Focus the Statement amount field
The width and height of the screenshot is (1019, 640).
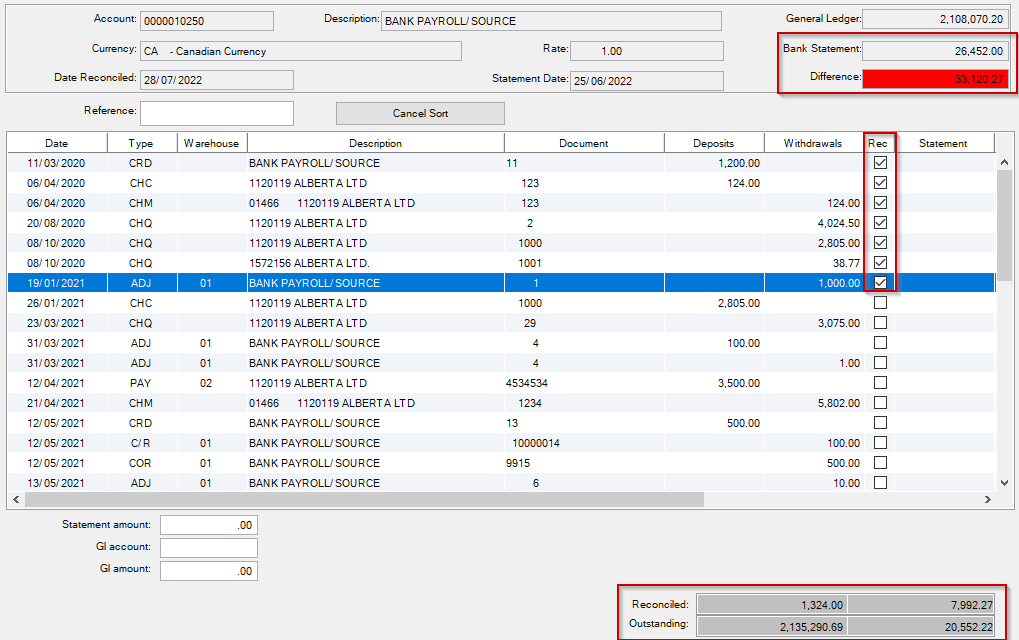pos(208,525)
